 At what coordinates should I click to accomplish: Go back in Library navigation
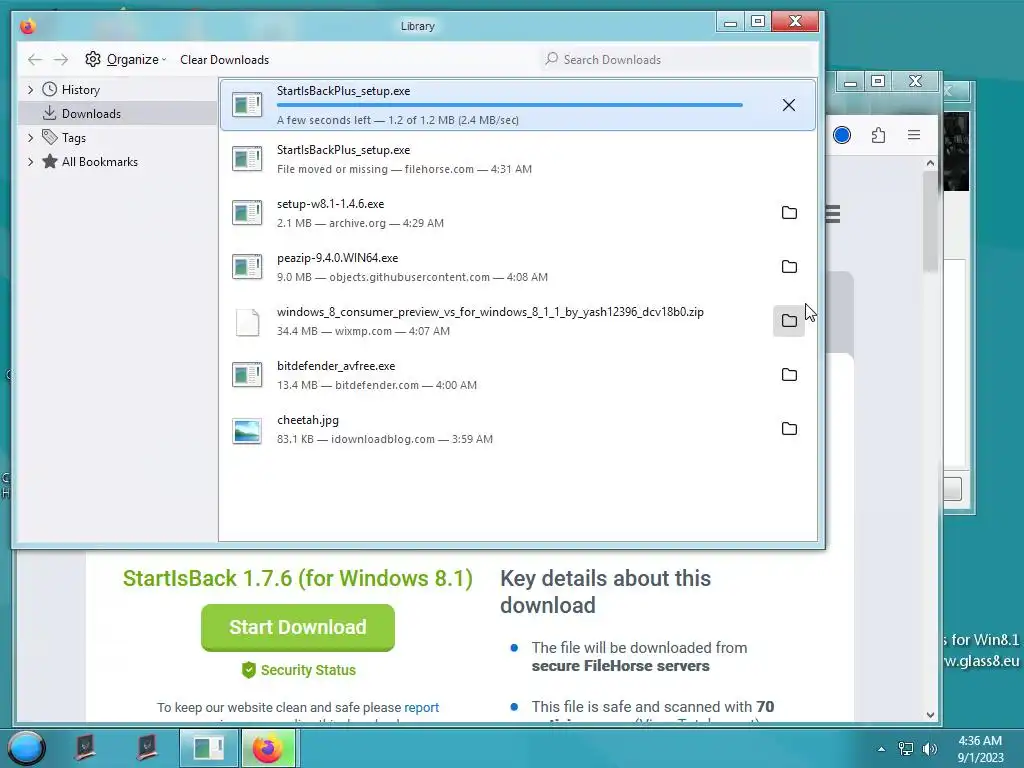coord(35,59)
